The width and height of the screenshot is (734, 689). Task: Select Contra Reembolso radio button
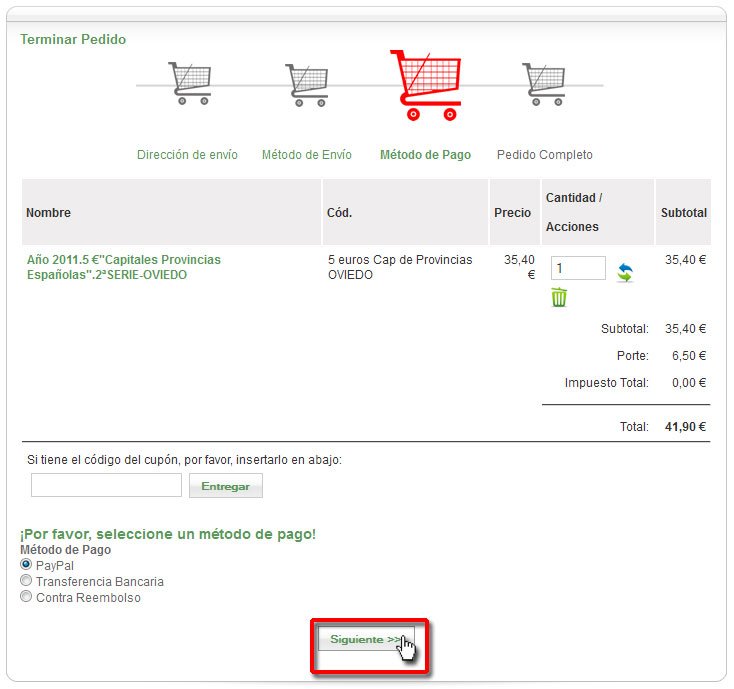pyautogui.click(x=26, y=597)
